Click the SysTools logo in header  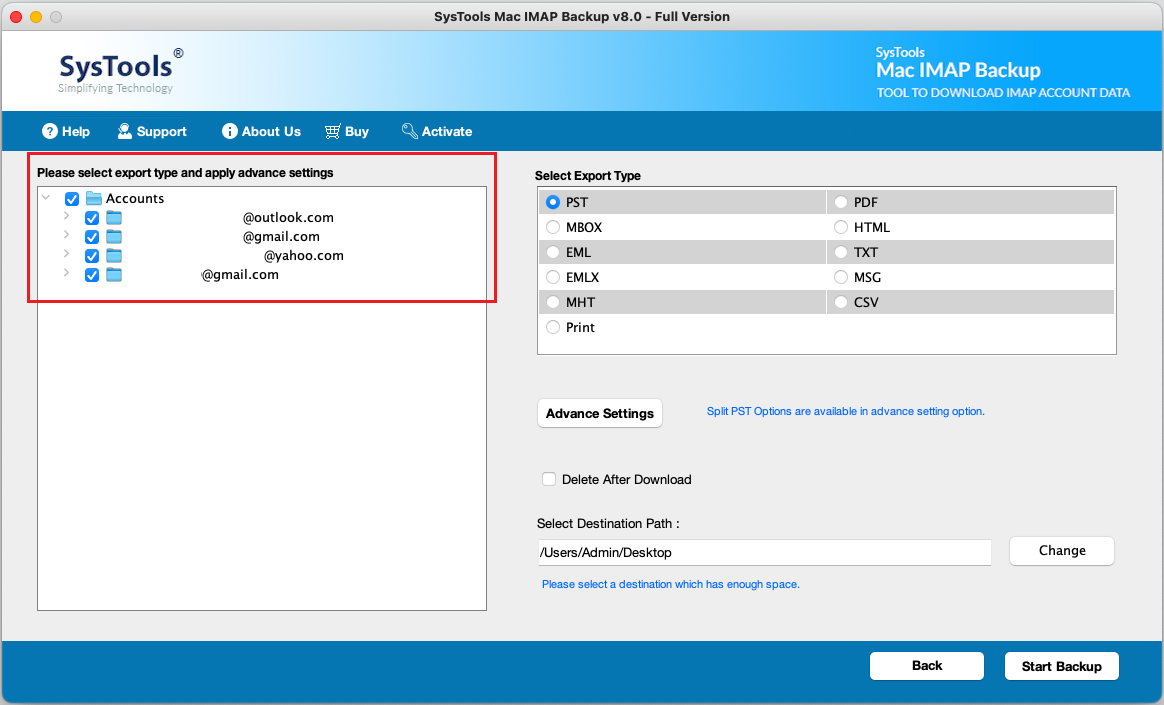120,71
